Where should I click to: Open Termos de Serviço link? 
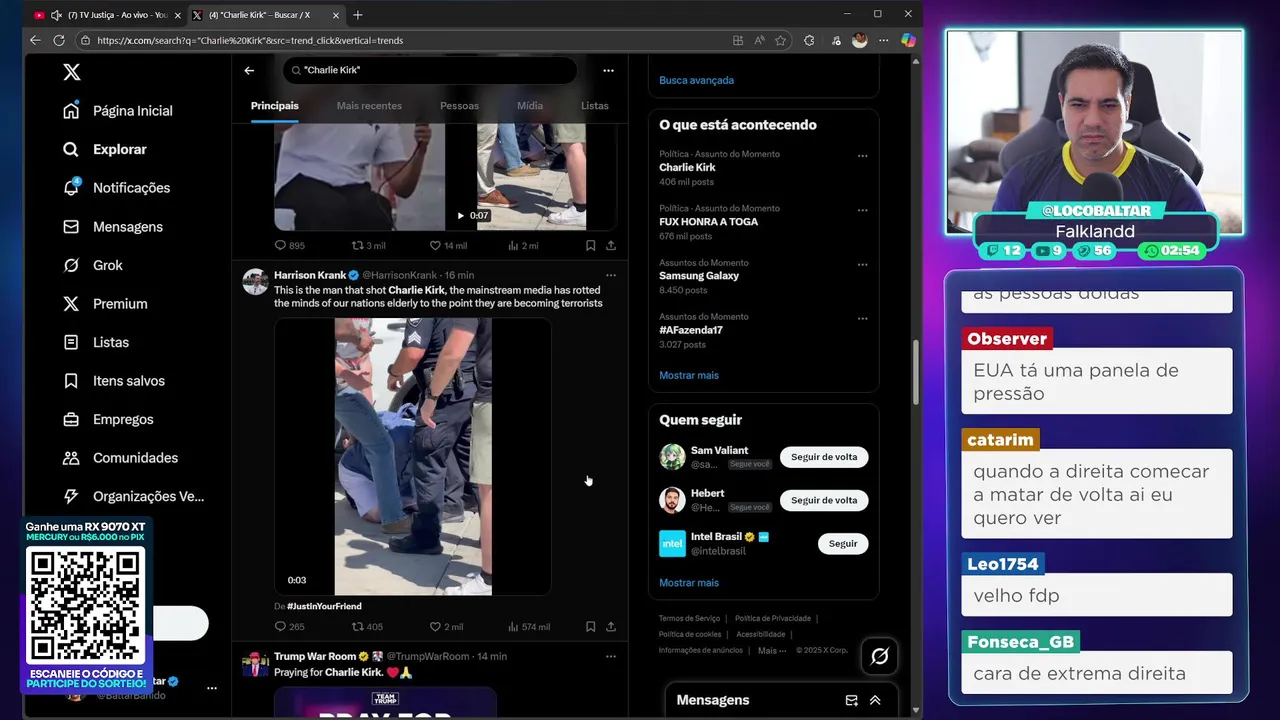689,618
